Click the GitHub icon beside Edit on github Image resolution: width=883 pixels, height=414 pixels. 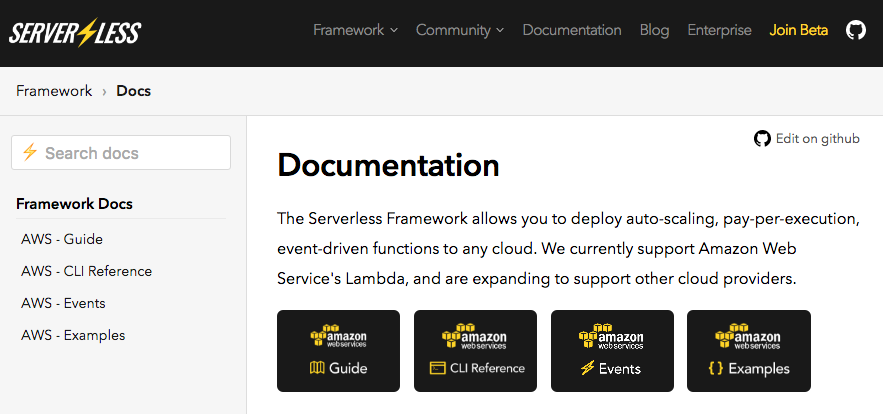coord(762,139)
